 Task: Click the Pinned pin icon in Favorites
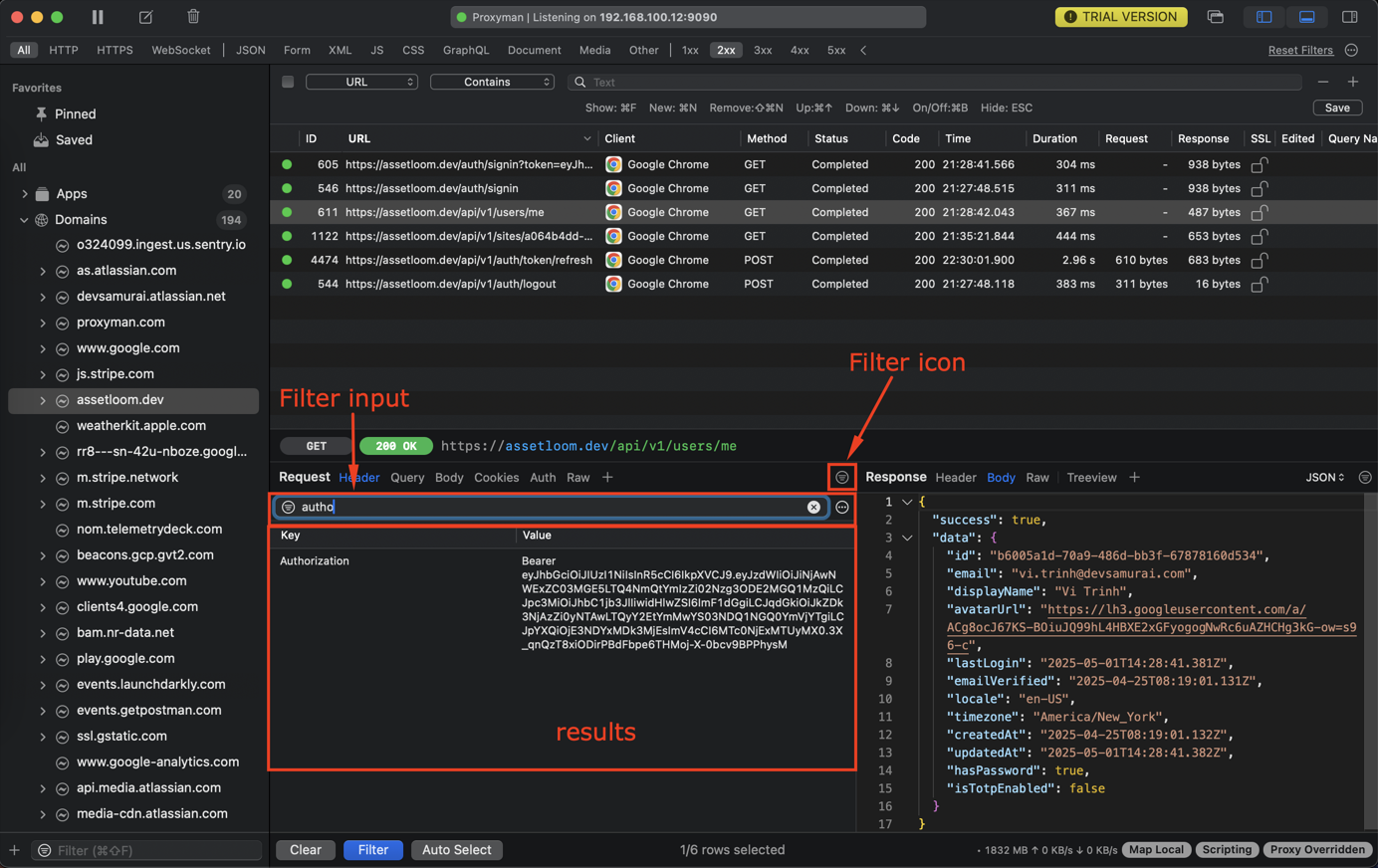(41, 114)
